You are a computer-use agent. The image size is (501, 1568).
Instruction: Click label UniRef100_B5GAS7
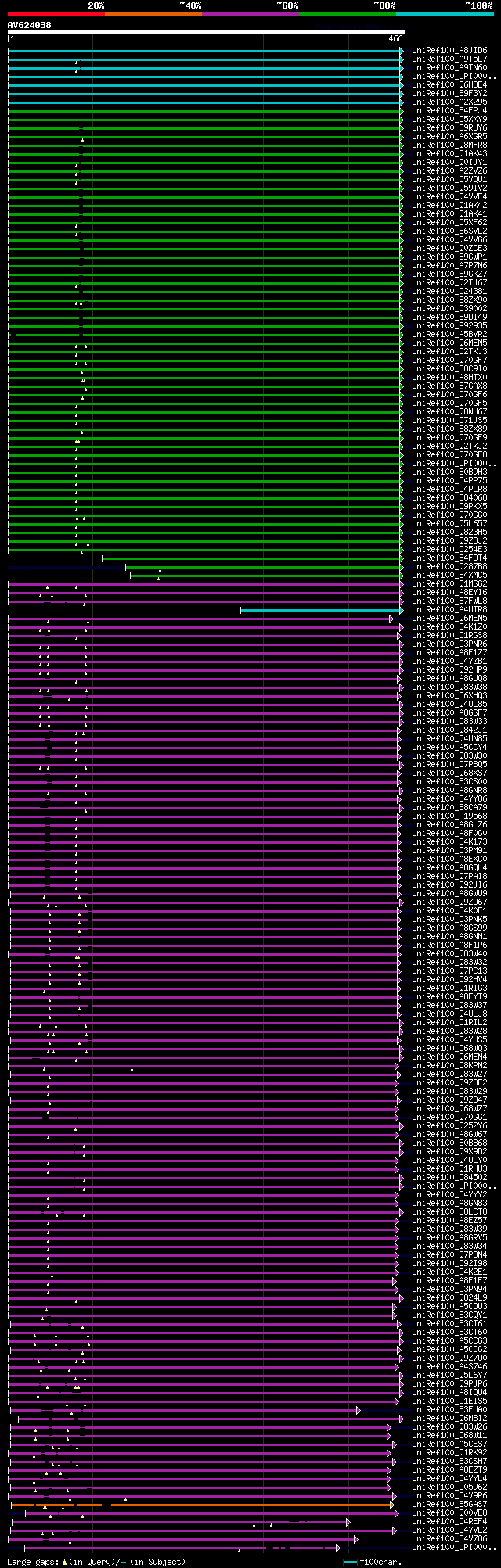[449, 1504]
